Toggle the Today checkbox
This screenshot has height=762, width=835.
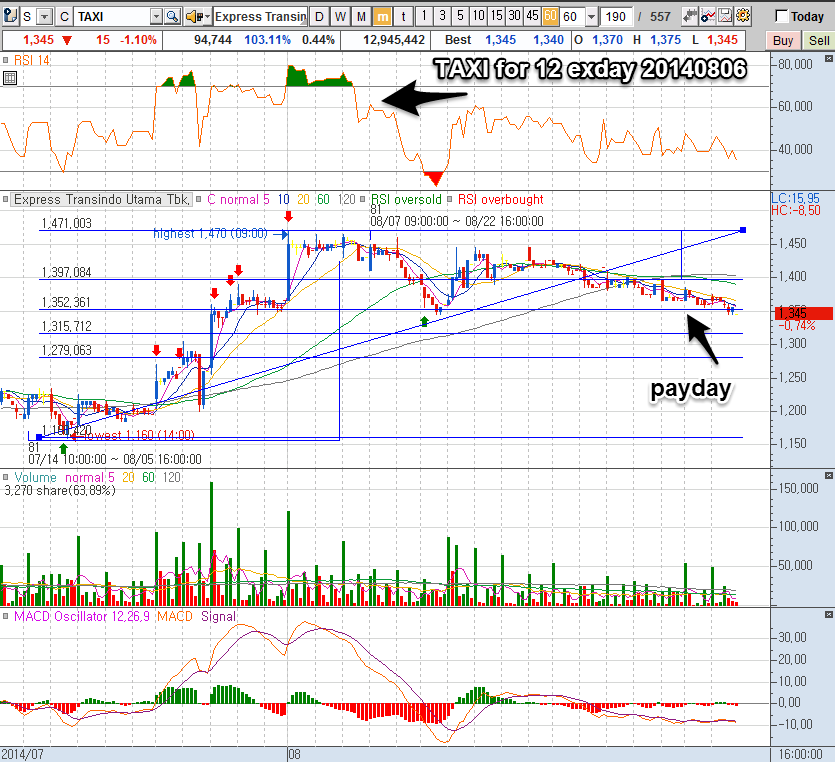(781, 17)
